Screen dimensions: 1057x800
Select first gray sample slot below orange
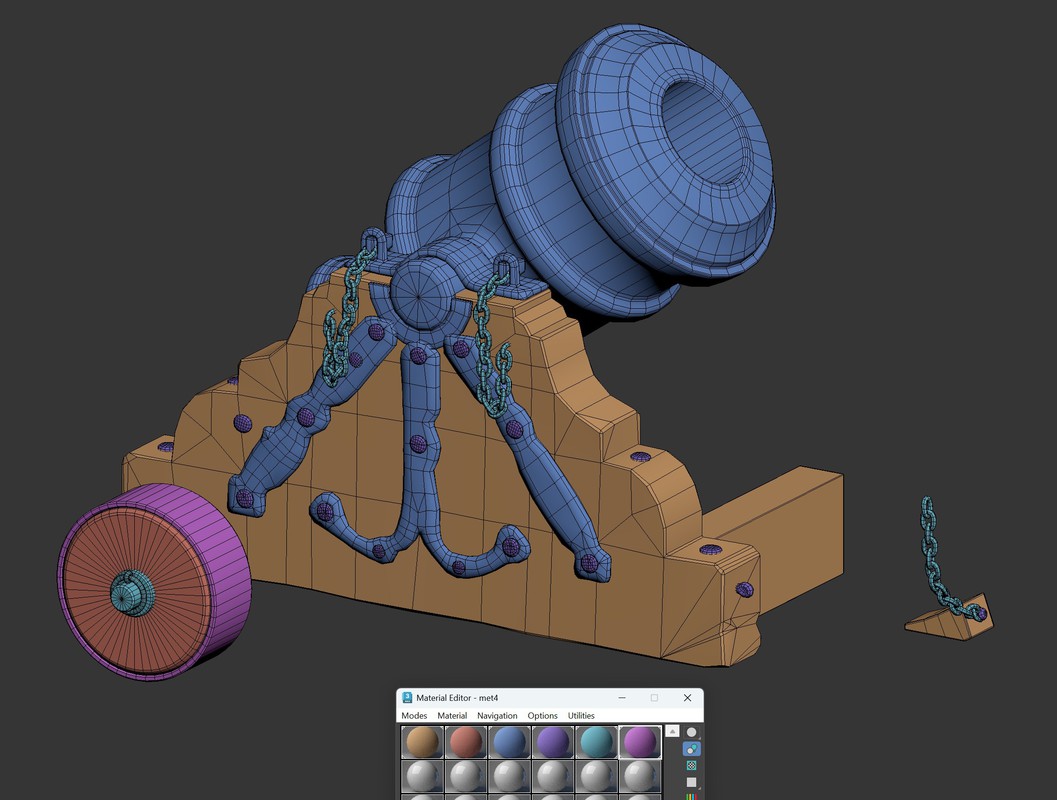[x=422, y=776]
